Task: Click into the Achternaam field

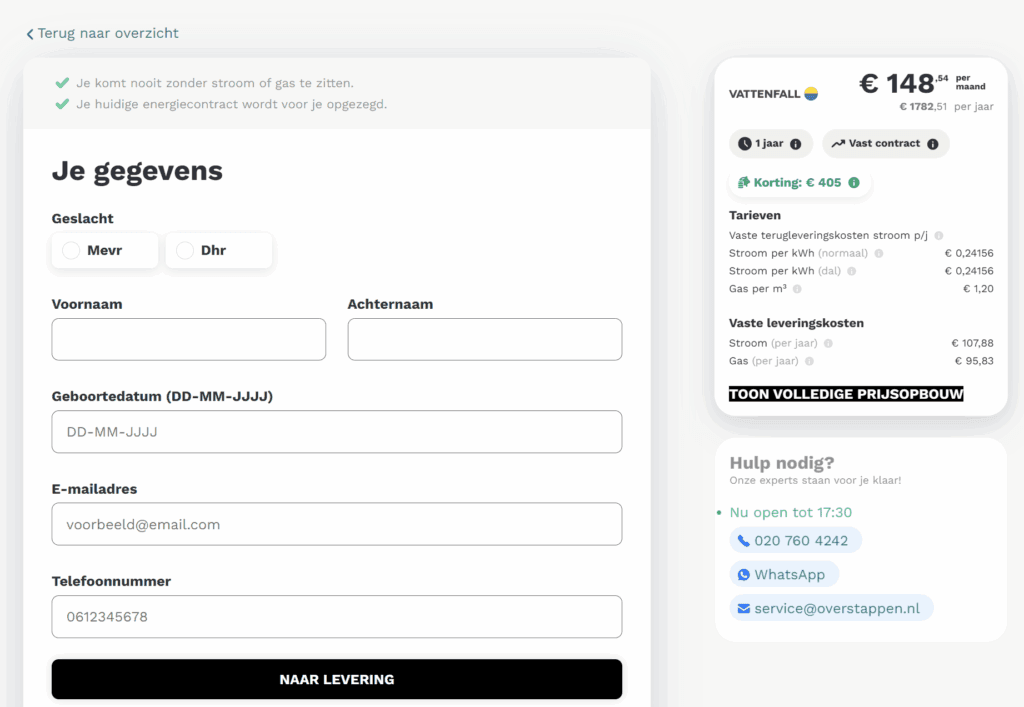Action: tap(485, 339)
